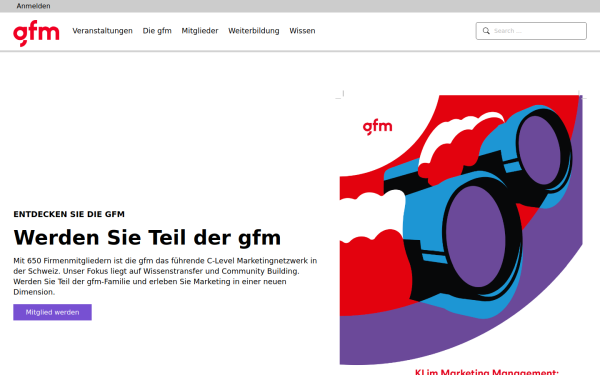
Task: Click the text ENTDECKEN SIE DIE GFM
Action: [69, 214]
